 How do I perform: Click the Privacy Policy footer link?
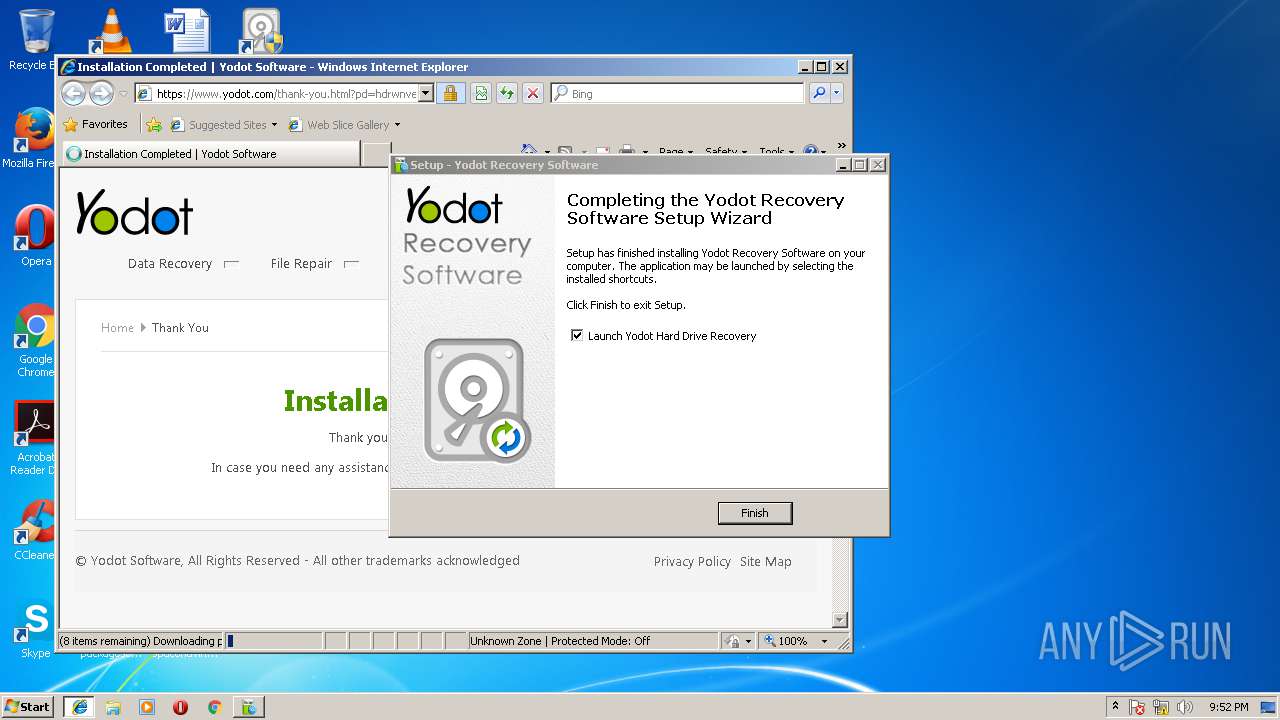[x=692, y=562]
